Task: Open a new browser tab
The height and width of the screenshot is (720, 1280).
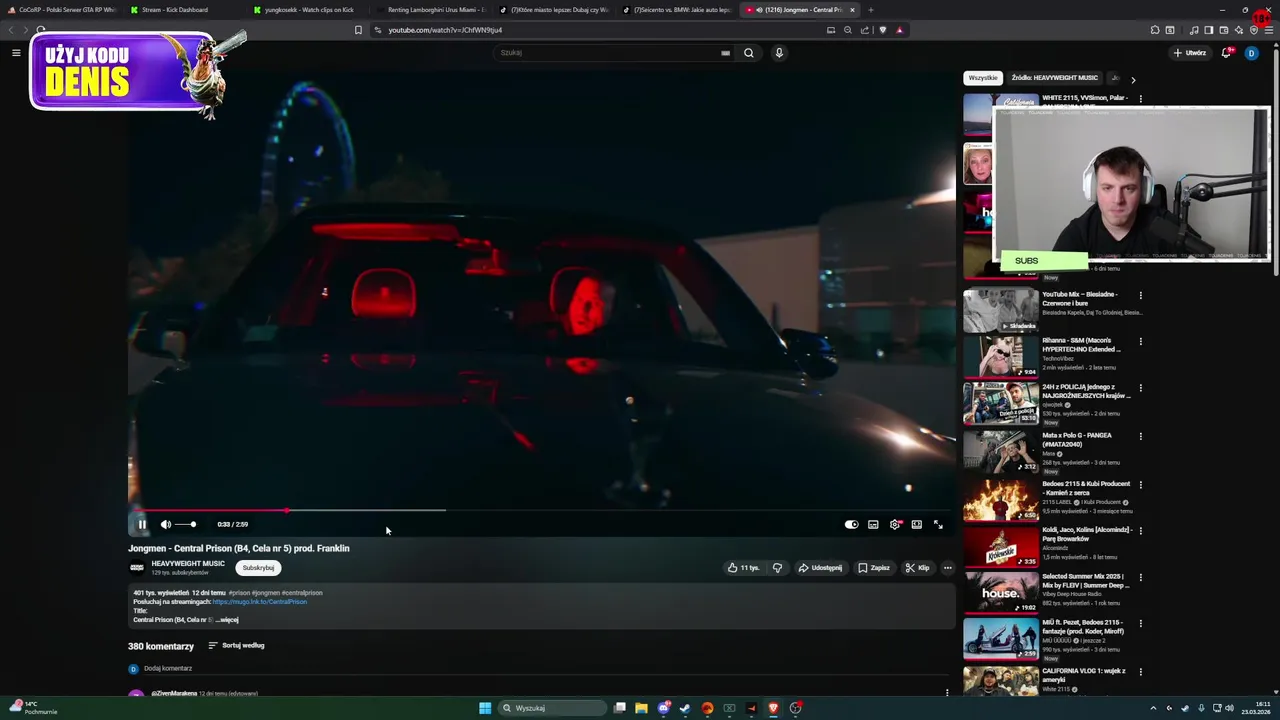Action: pyautogui.click(x=871, y=10)
